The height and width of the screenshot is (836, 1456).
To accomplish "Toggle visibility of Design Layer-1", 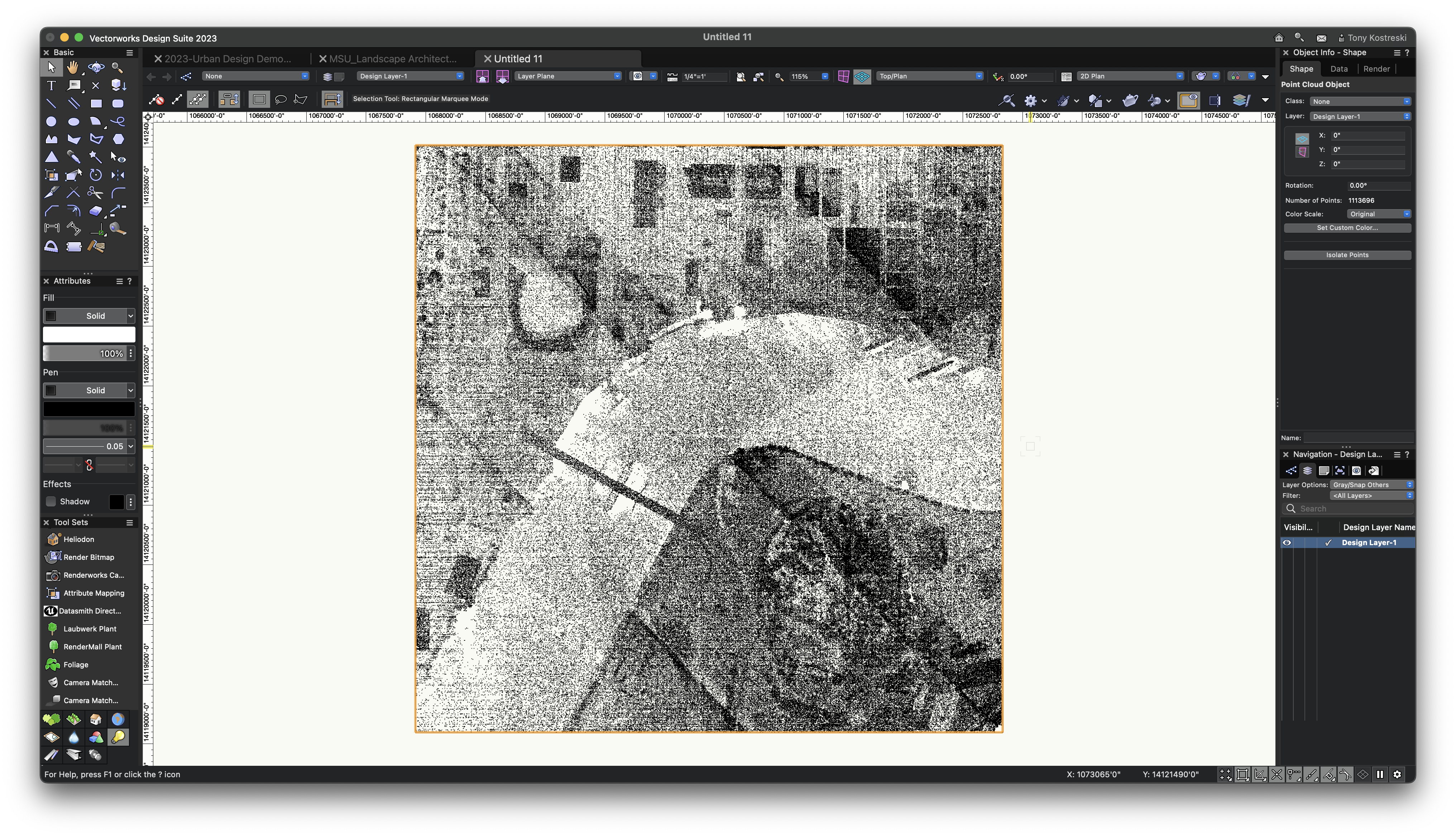I will pos(1287,543).
